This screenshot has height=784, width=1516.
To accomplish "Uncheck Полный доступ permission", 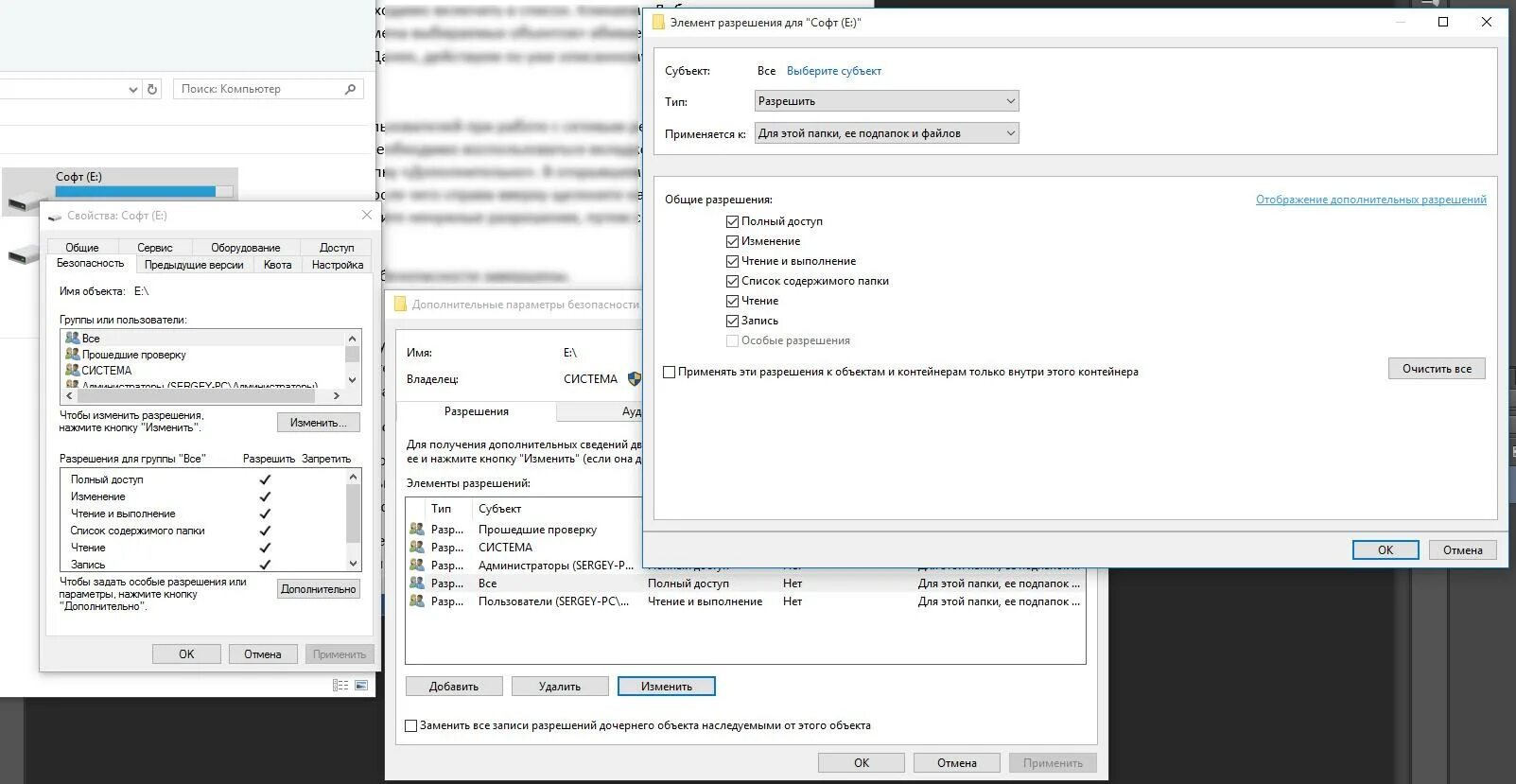I will pos(732,221).
